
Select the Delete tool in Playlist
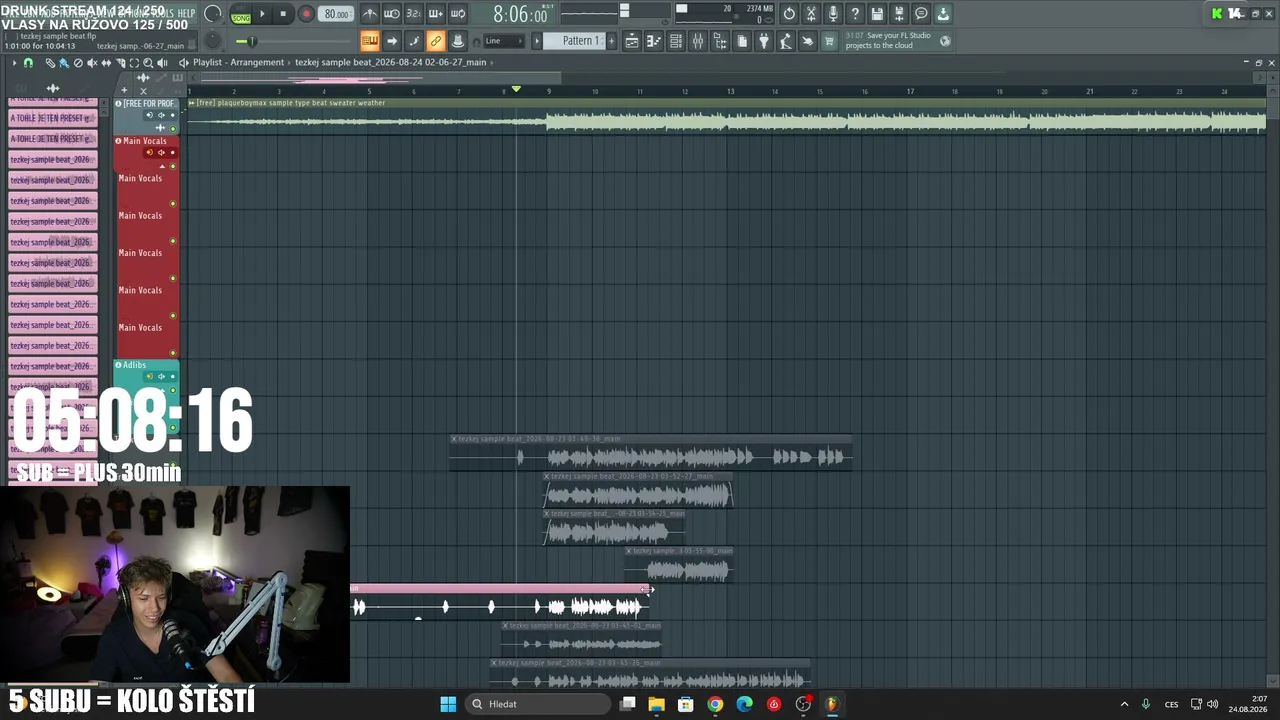click(x=78, y=63)
